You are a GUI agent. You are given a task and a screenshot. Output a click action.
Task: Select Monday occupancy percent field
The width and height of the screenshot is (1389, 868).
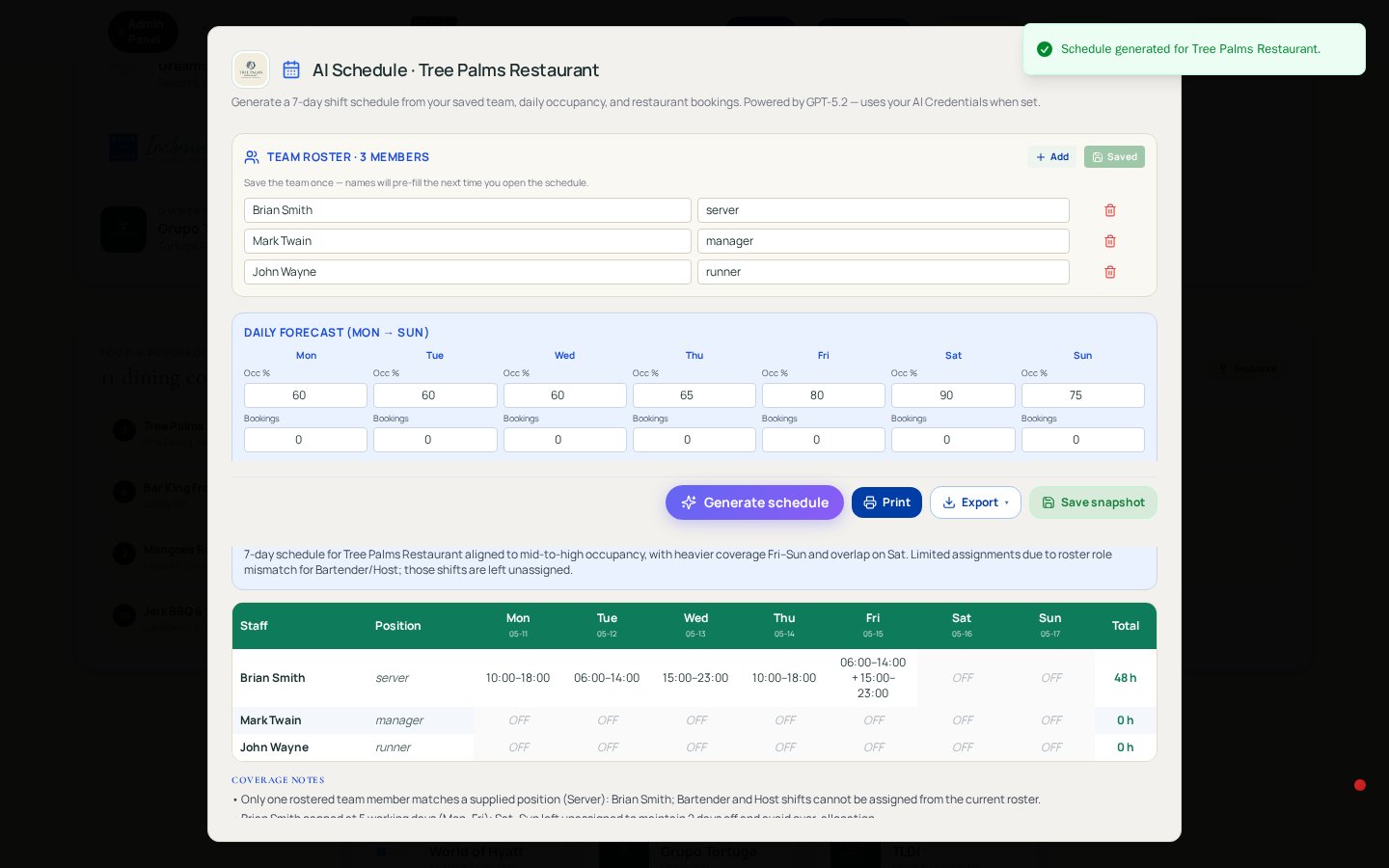click(306, 395)
